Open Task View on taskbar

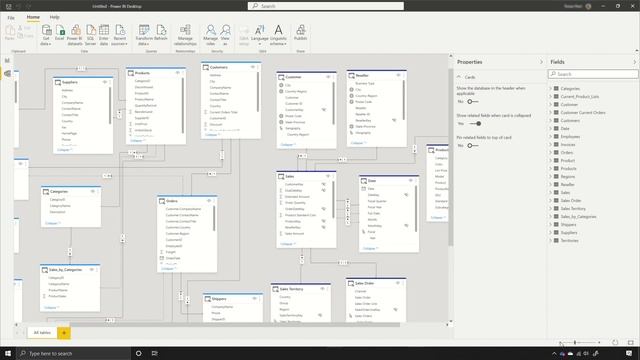click(x=155, y=353)
